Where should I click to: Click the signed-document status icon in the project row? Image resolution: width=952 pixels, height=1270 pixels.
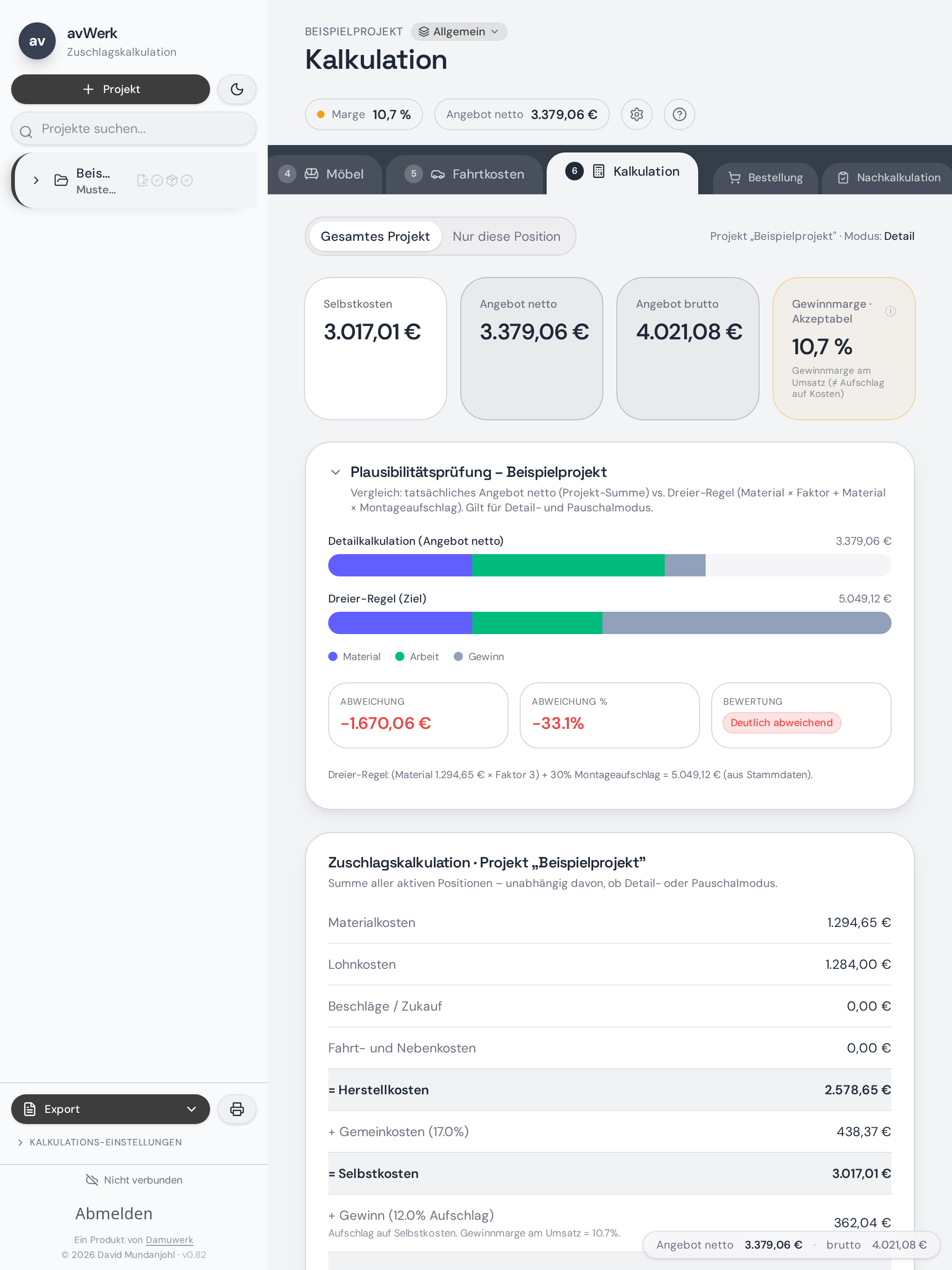[142, 180]
